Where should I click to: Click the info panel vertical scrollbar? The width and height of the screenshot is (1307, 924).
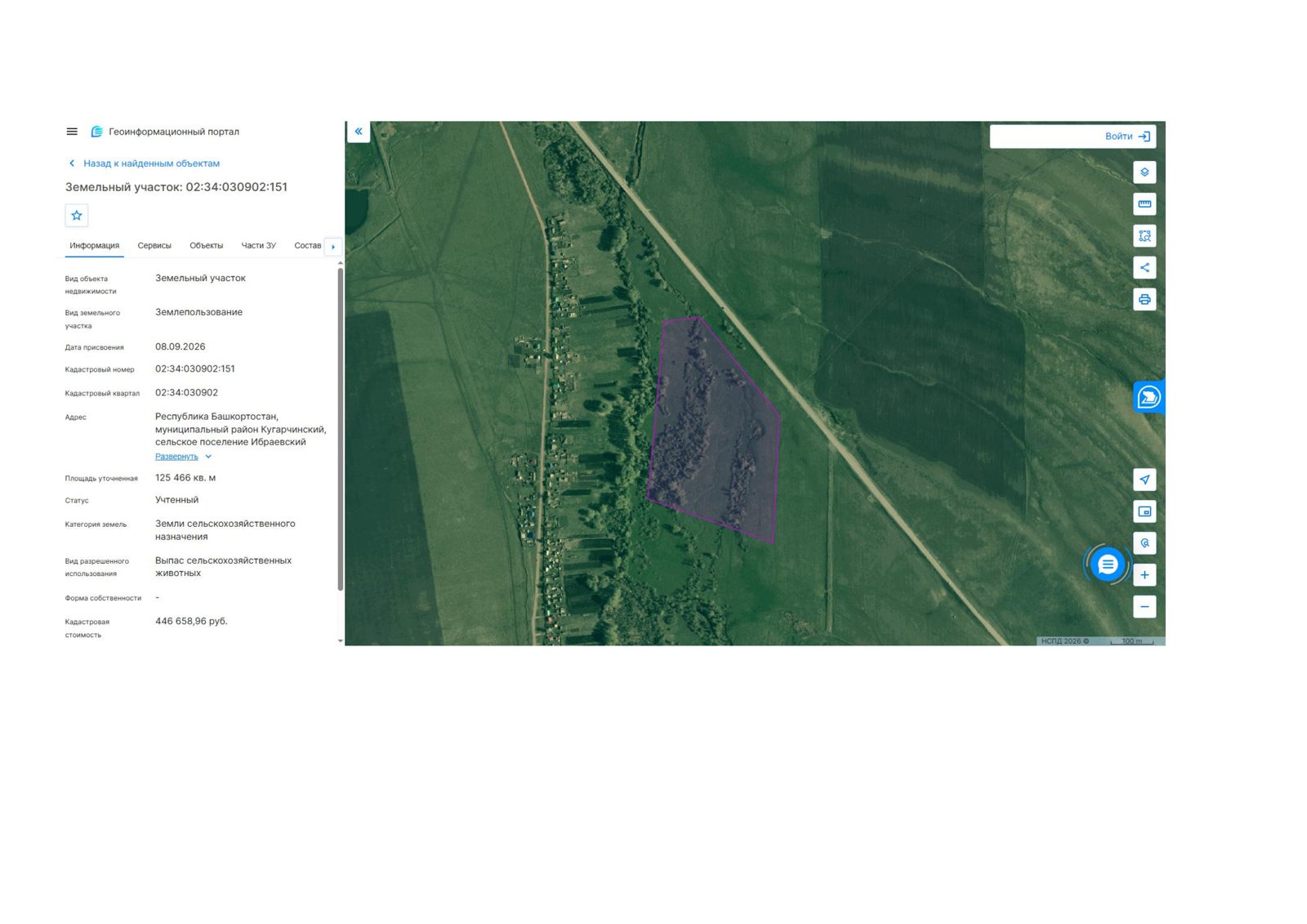[x=340, y=429]
